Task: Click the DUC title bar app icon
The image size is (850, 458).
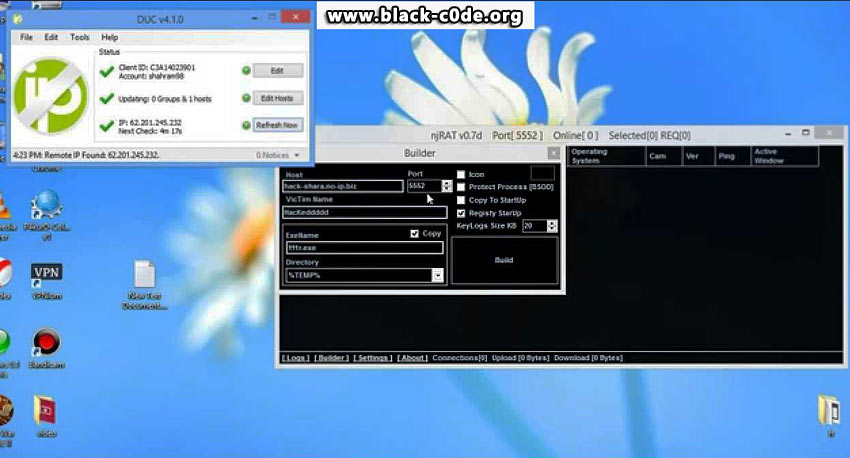Action: pos(17,19)
